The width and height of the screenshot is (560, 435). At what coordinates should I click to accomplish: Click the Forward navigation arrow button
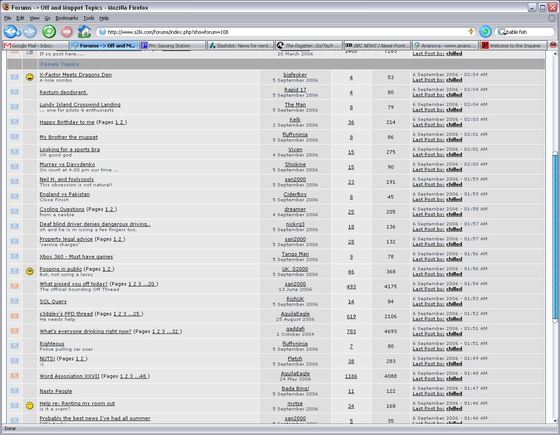click(x=30, y=32)
